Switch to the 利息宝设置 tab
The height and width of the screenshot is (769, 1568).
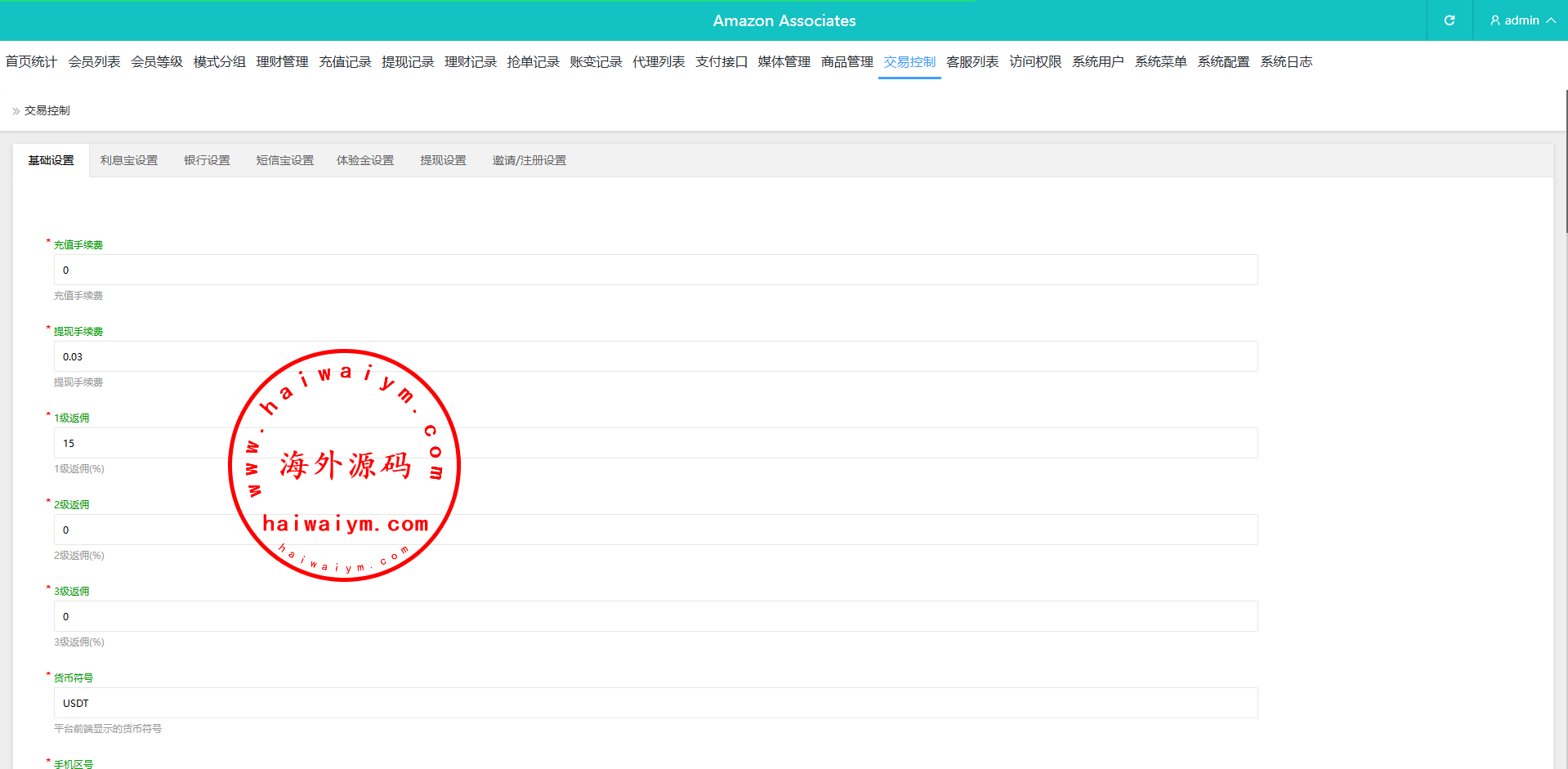coord(129,160)
